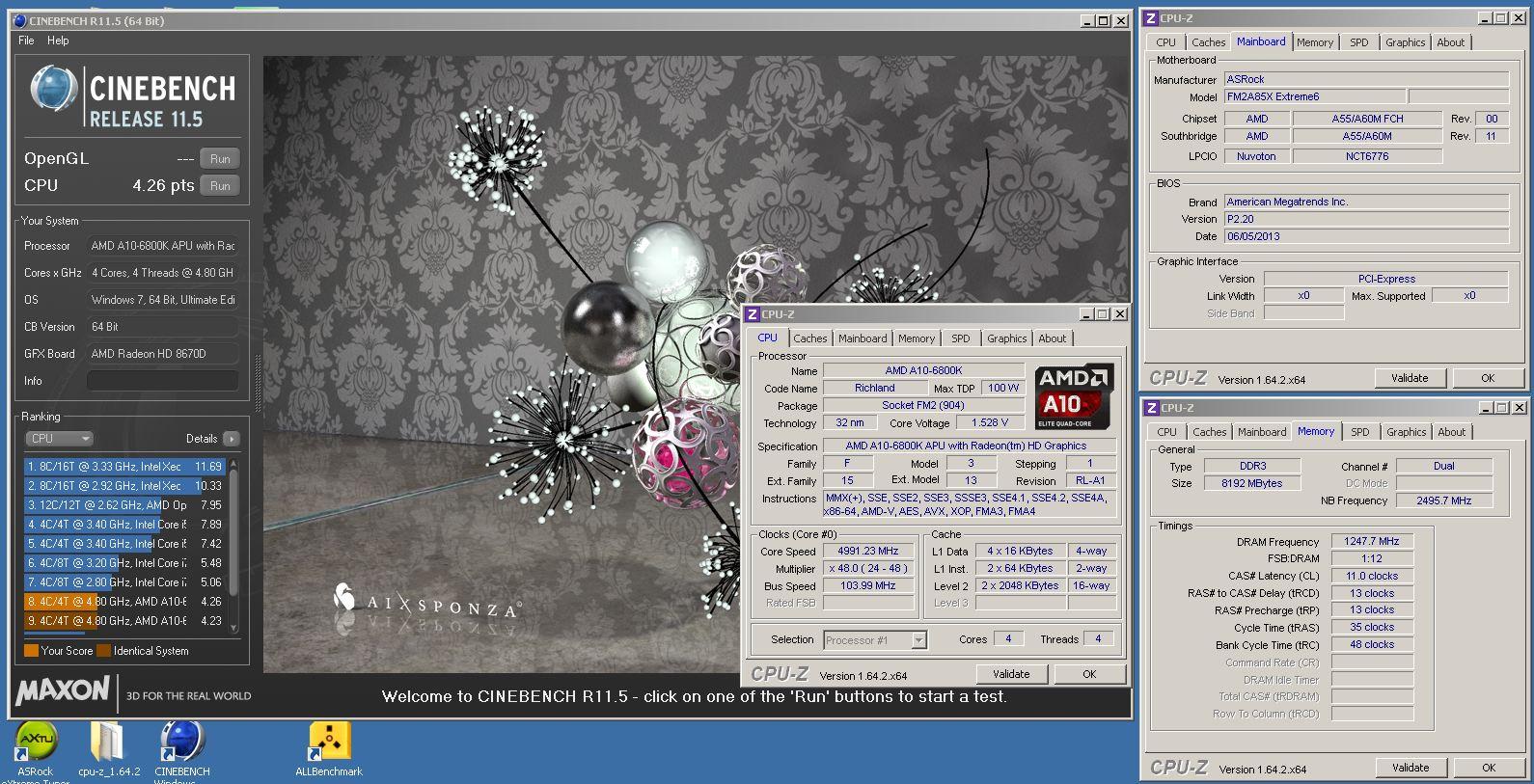
Task: Click DRAM Frequency value 1247.7 MHz
Action: tap(1372, 542)
